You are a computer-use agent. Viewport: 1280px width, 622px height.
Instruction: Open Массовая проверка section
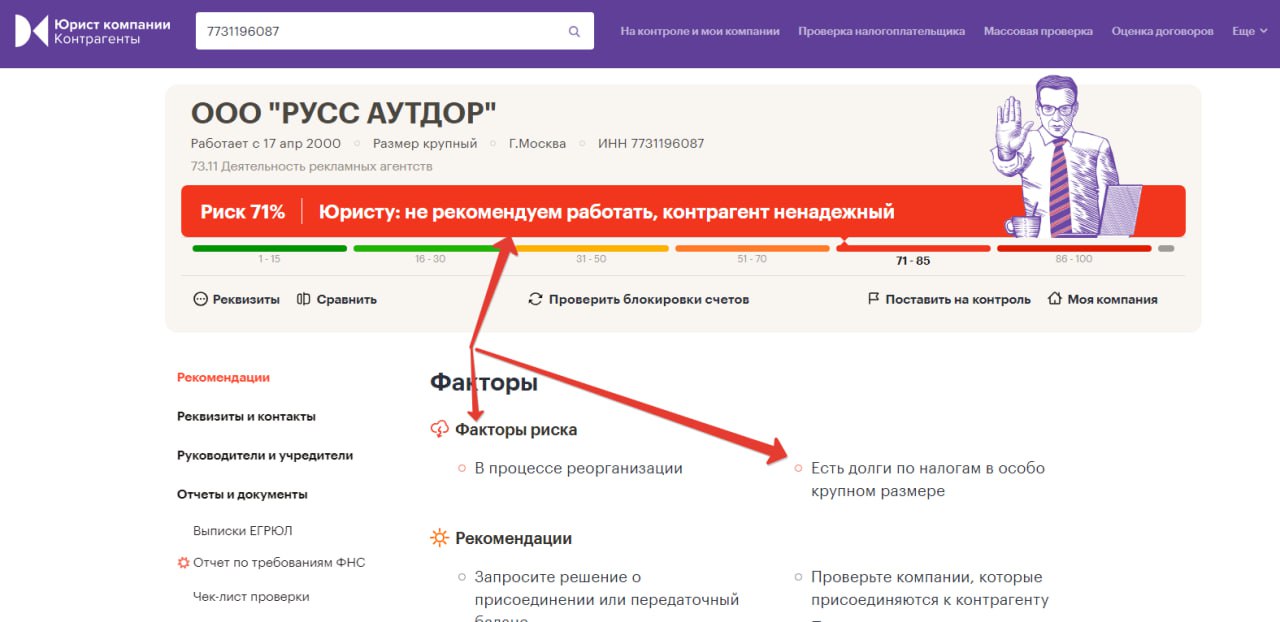pyautogui.click(x=1038, y=31)
